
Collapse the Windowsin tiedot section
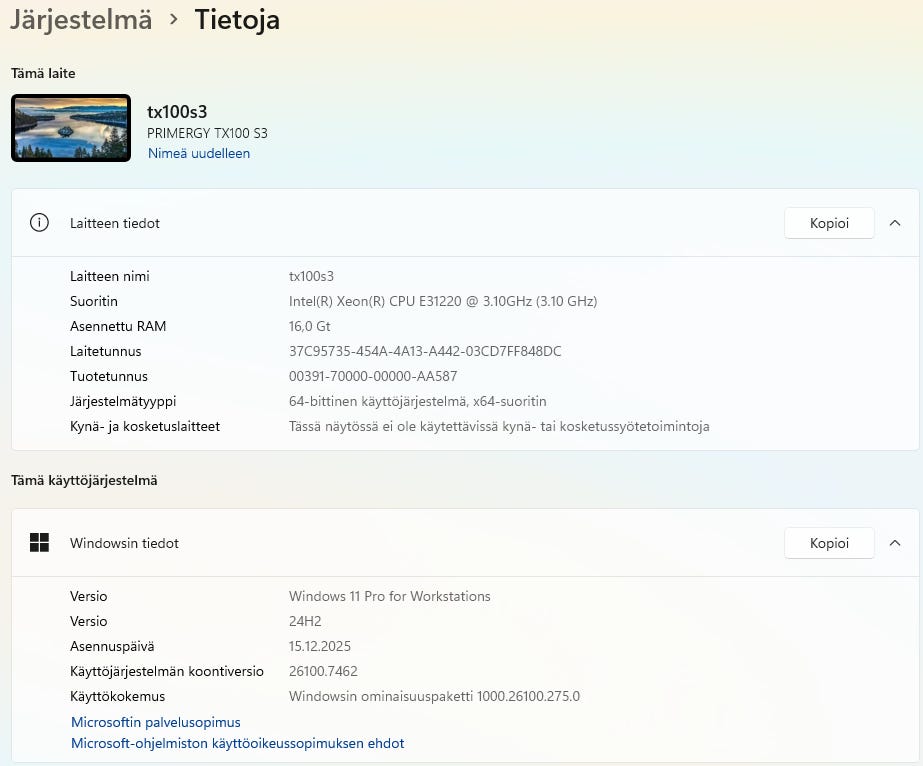(895, 543)
